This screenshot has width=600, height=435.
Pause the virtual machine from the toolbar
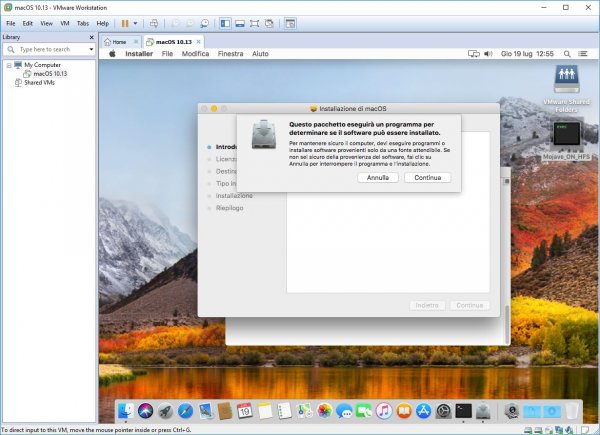coord(125,23)
